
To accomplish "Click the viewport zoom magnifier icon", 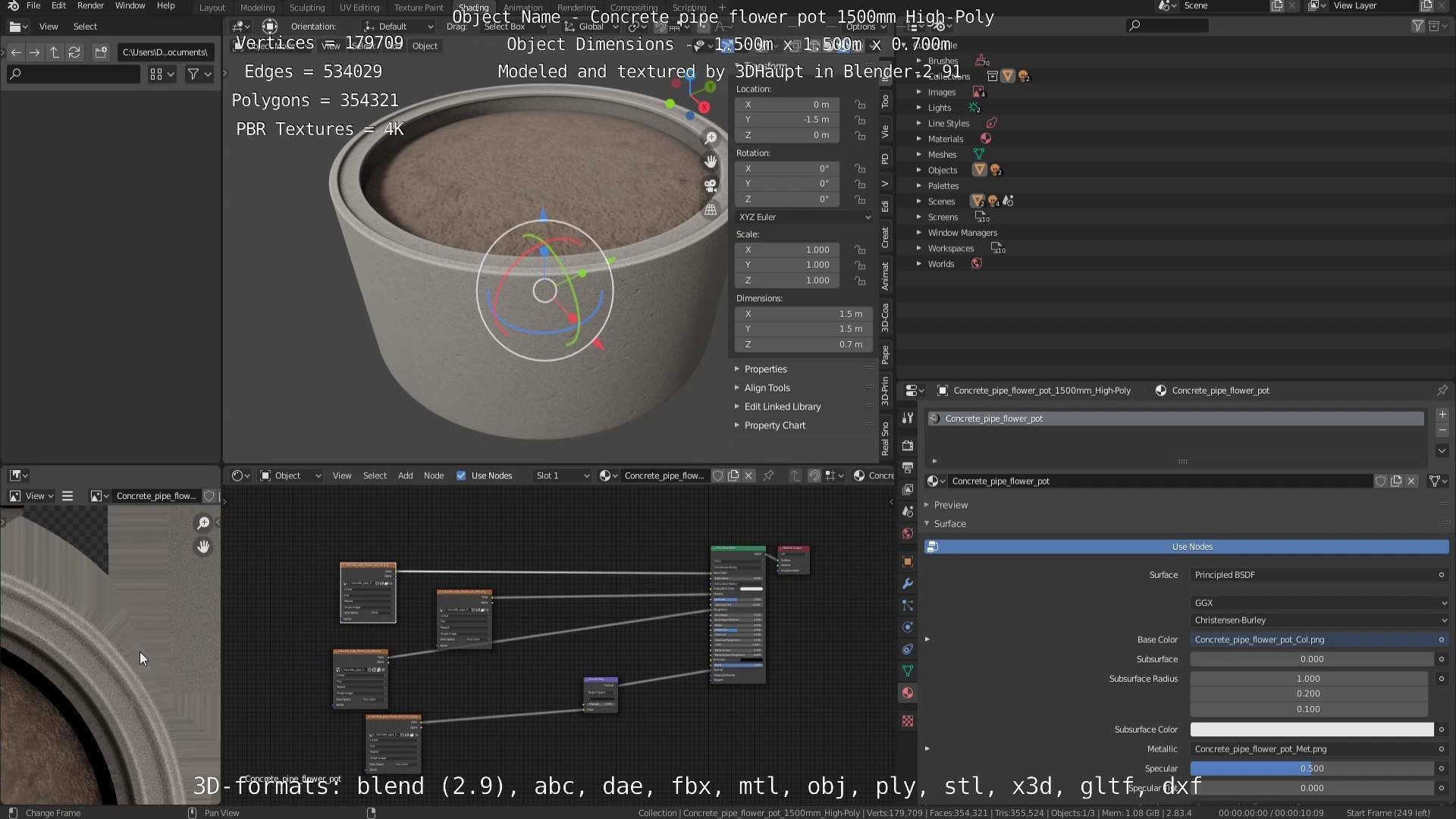I will point(711,137).
